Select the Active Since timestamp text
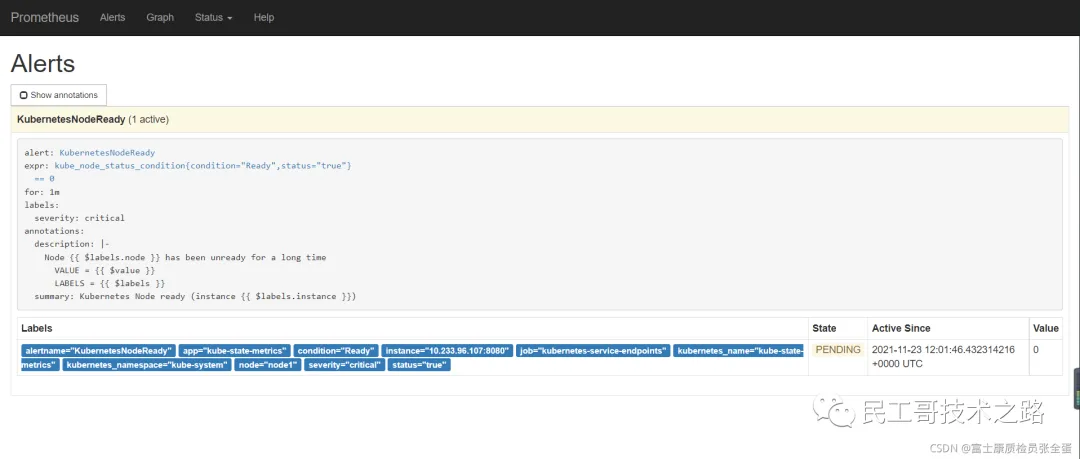This screenshot has height=459, width=1080. [943, 356]
